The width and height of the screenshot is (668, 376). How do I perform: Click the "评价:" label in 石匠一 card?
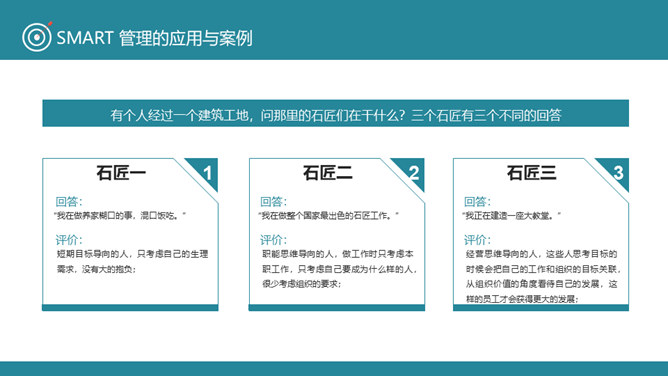pyautogui.click(x=69, y=240)
